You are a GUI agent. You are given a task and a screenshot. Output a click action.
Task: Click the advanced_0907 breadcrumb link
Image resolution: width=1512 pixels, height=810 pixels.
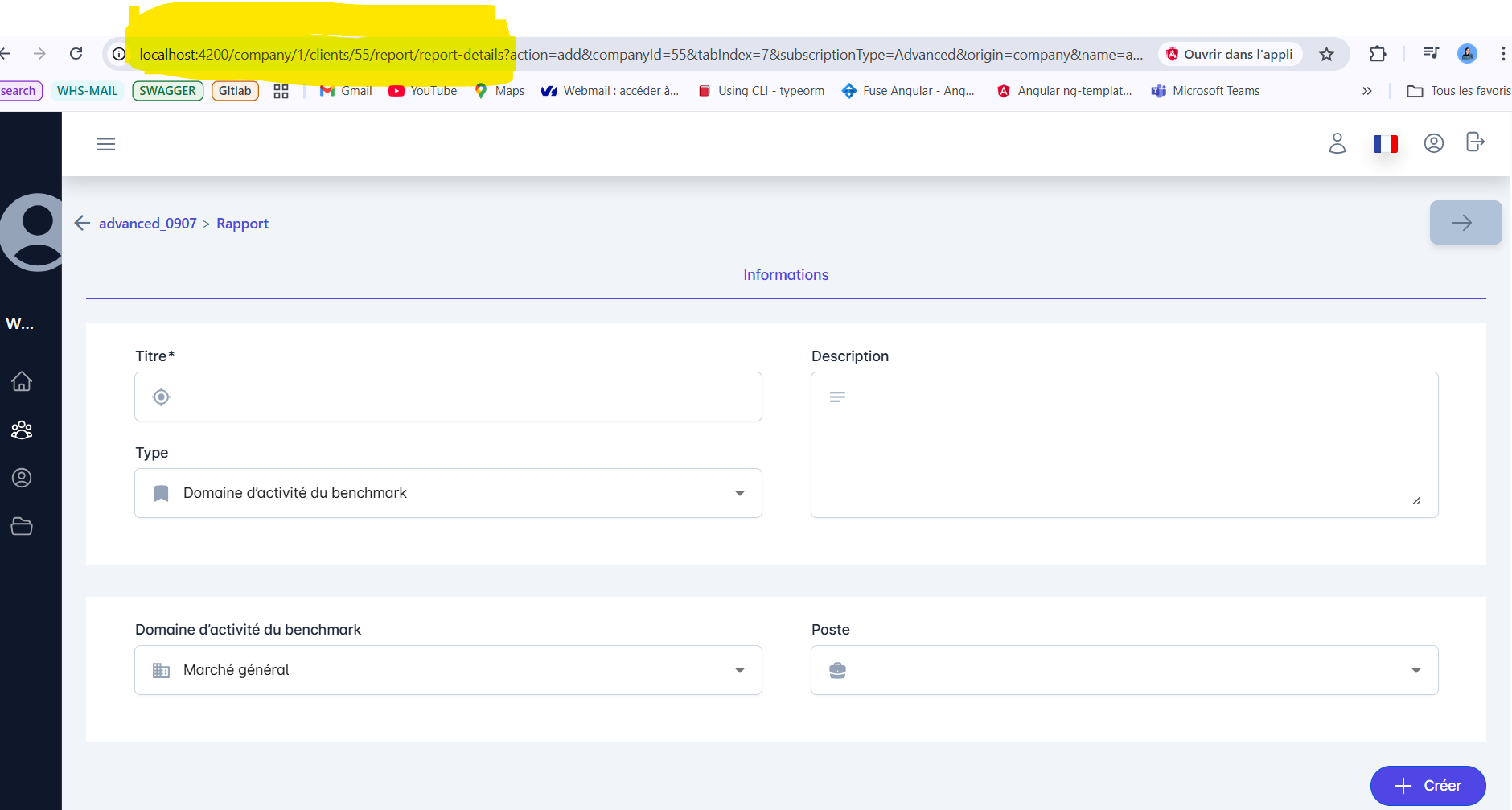[x=148, y=224]
